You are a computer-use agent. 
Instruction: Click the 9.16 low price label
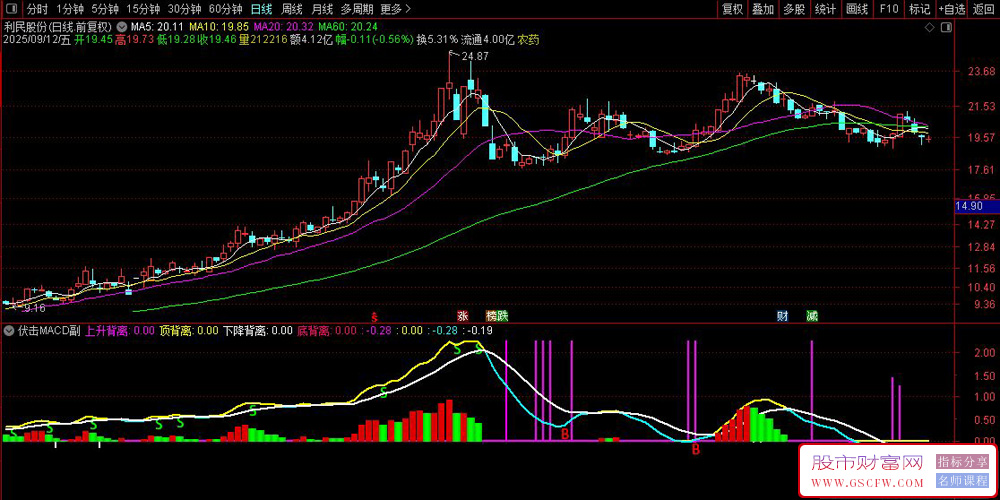coord(35,309)
